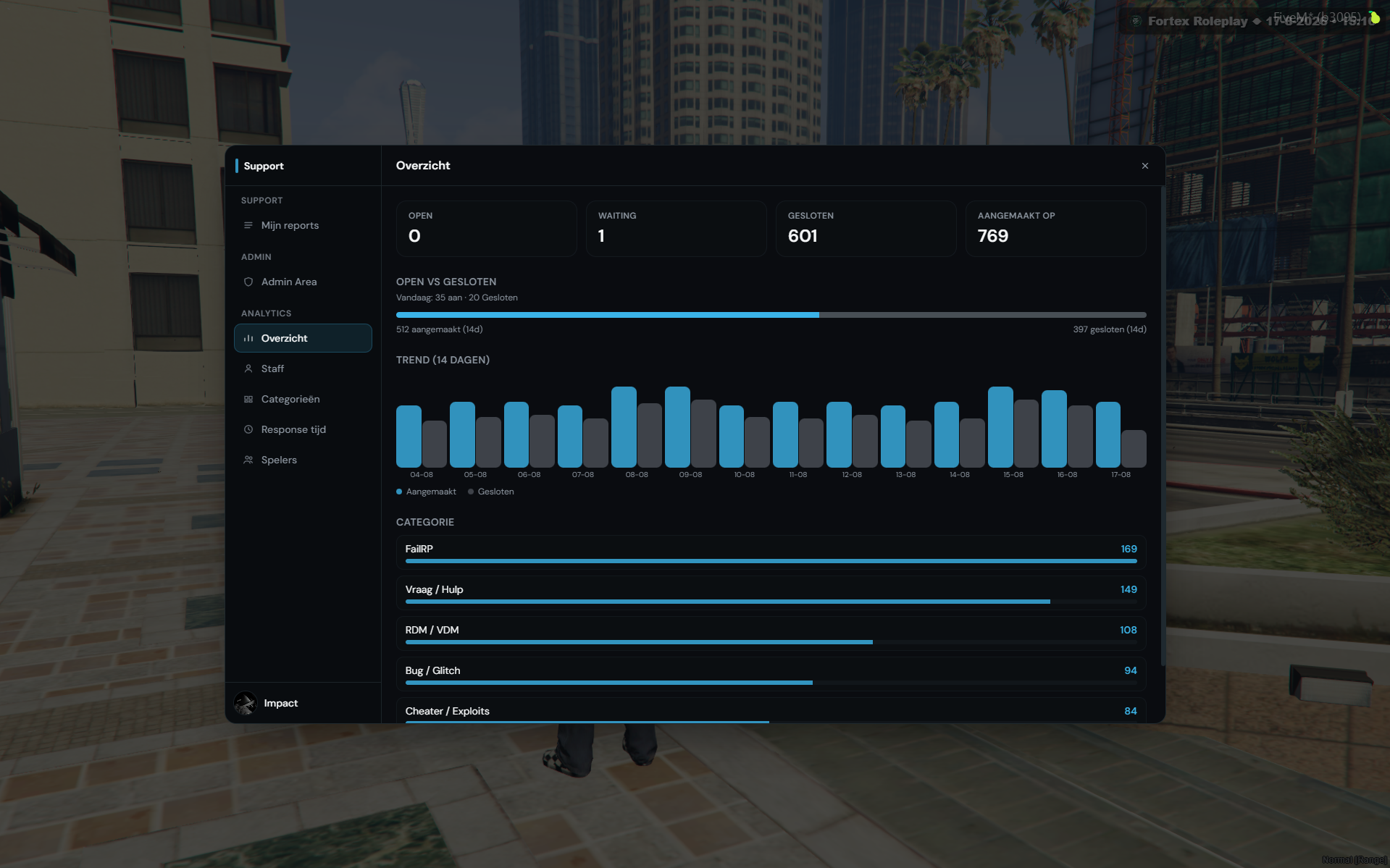The width and height of the screenshot is (1390, 868).
Task: Click the Categorieën grid icon
Action: pos(248,399)
